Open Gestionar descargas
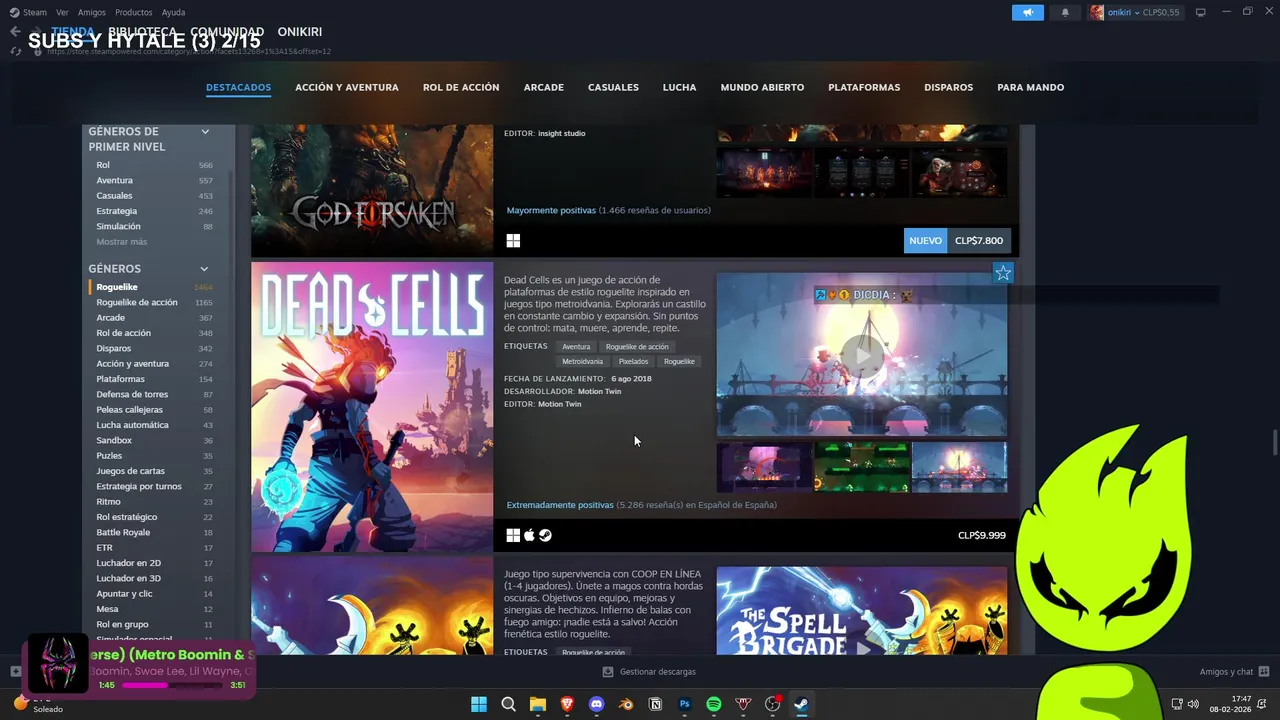The height and width of the screenshot is (720, 1280). tap(649, 672)
